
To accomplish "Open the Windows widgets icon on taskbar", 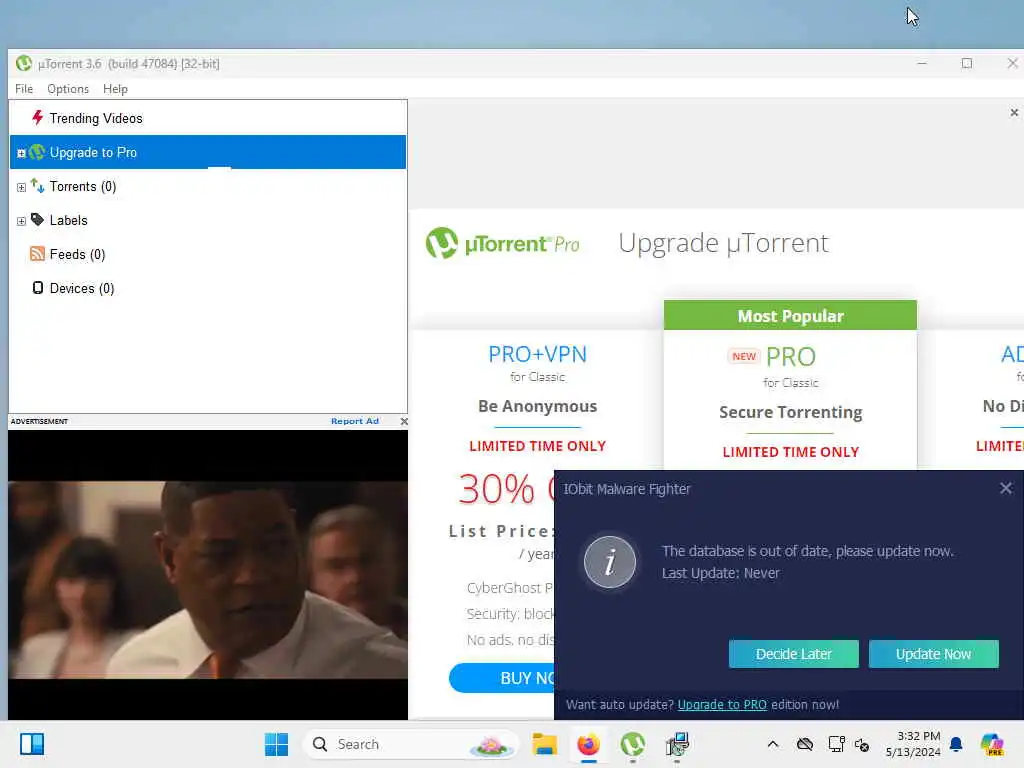I will point(32,744).
